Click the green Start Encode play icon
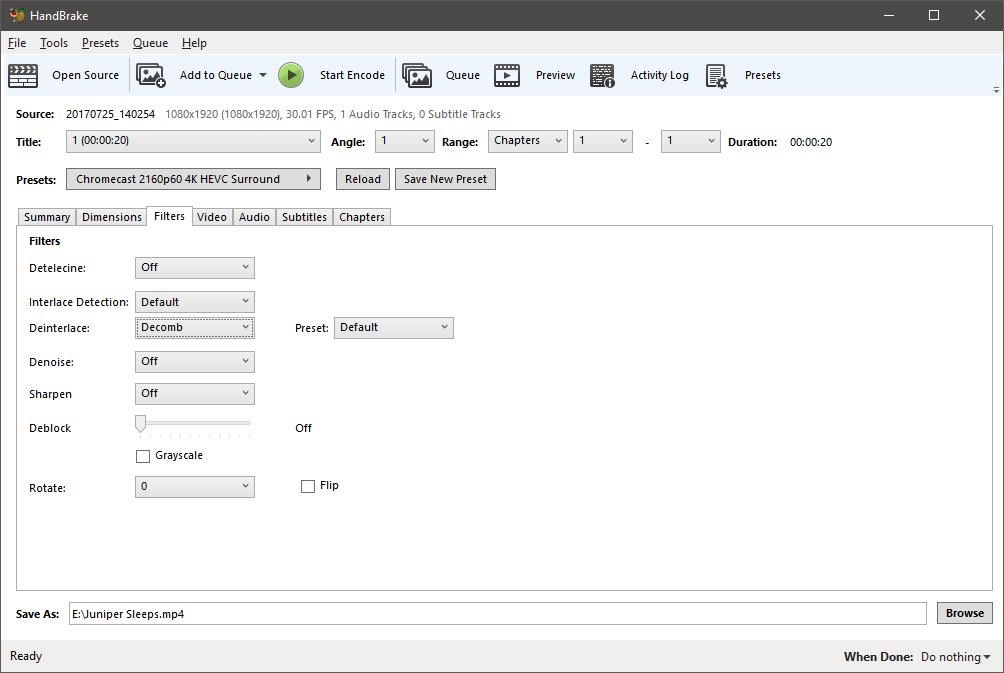 291,76
